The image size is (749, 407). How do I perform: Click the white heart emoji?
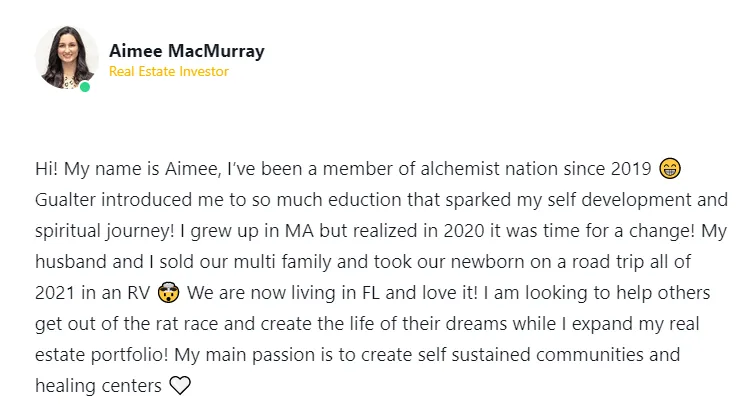180,385
